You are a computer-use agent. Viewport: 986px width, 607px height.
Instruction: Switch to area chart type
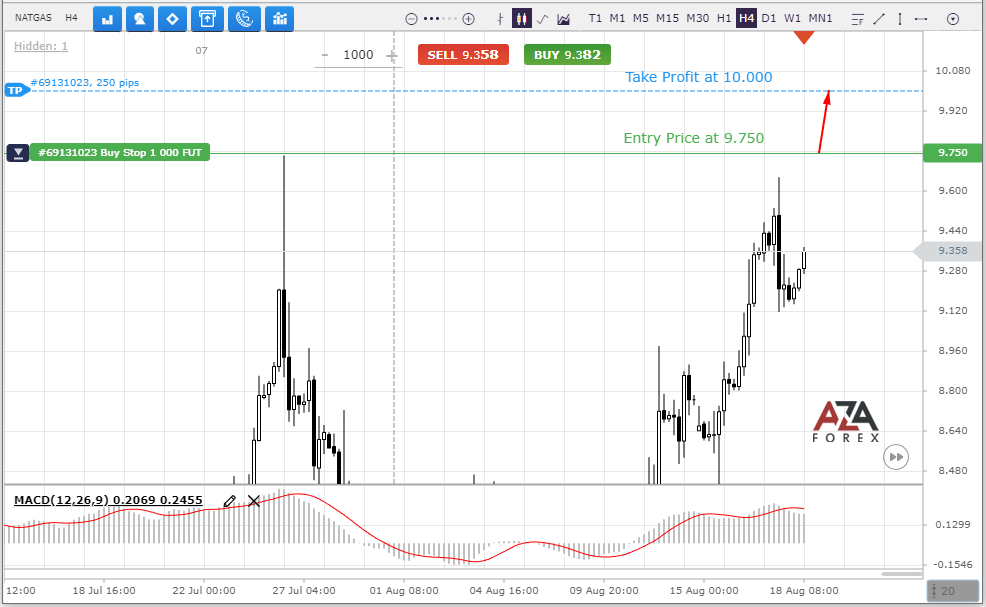tap(563, 19)
